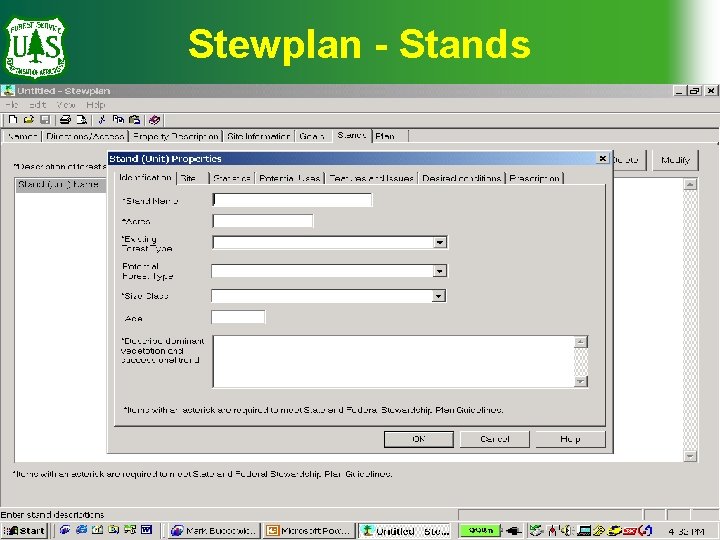Click the description box scroll up arrow

click(x=581, y=342)
